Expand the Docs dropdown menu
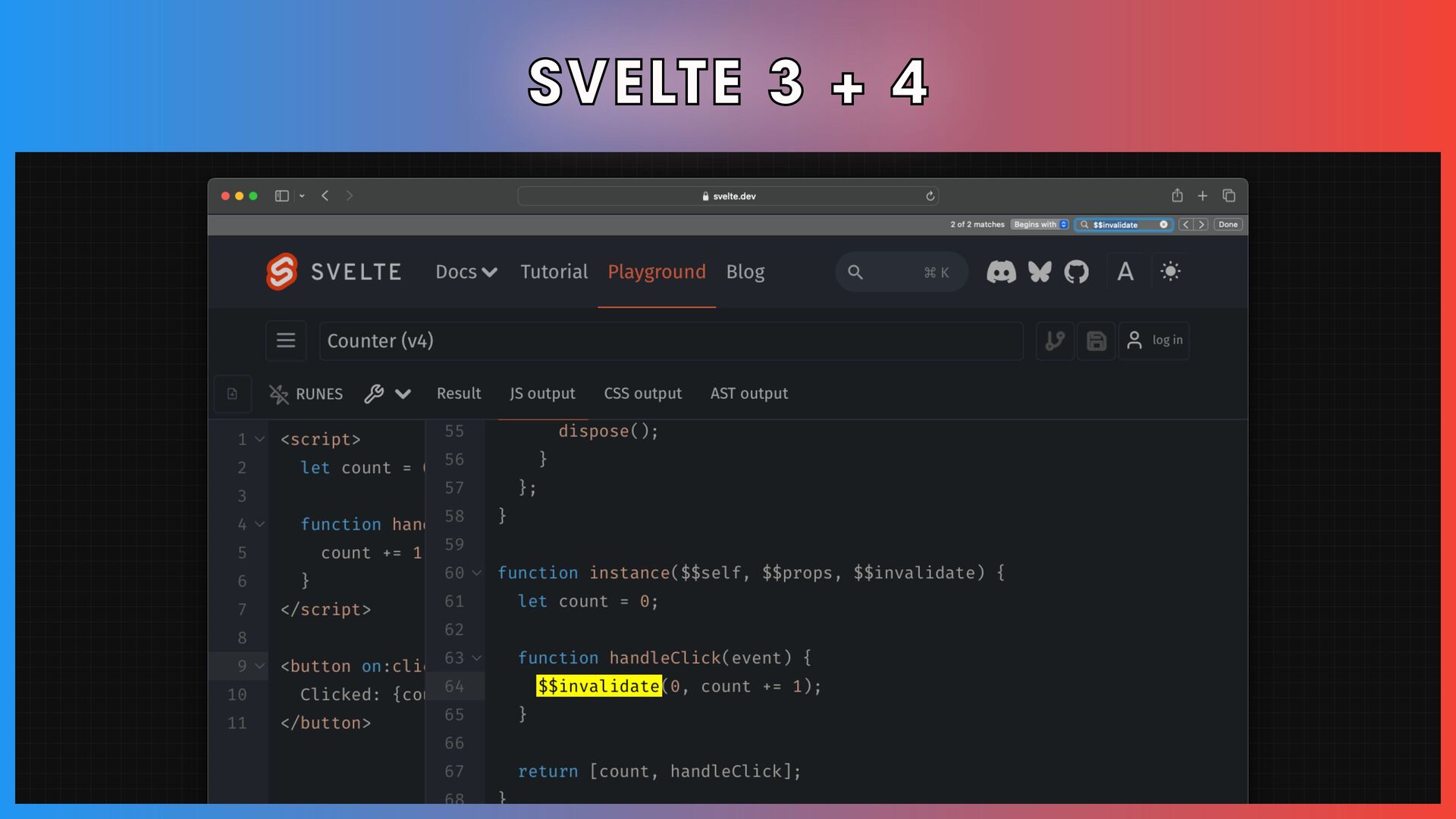 466,272
